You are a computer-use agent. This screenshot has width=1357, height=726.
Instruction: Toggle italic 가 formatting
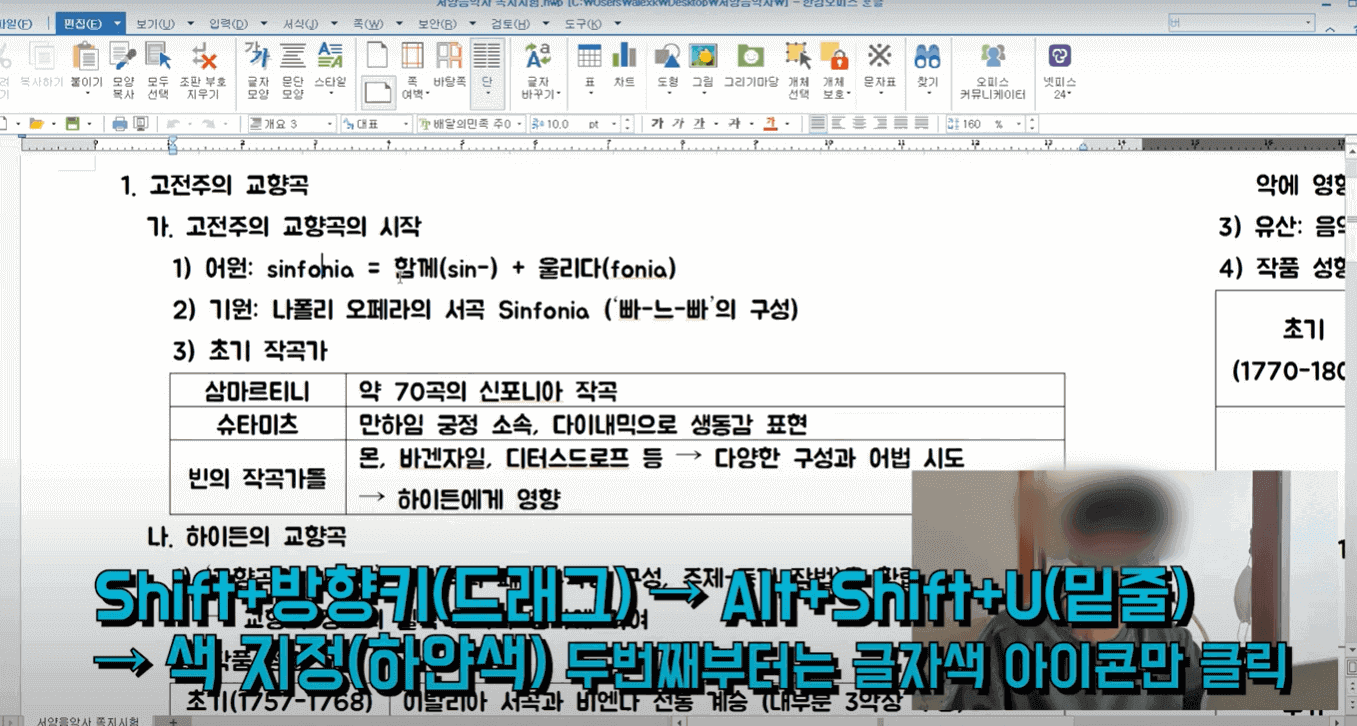(678, 124)
